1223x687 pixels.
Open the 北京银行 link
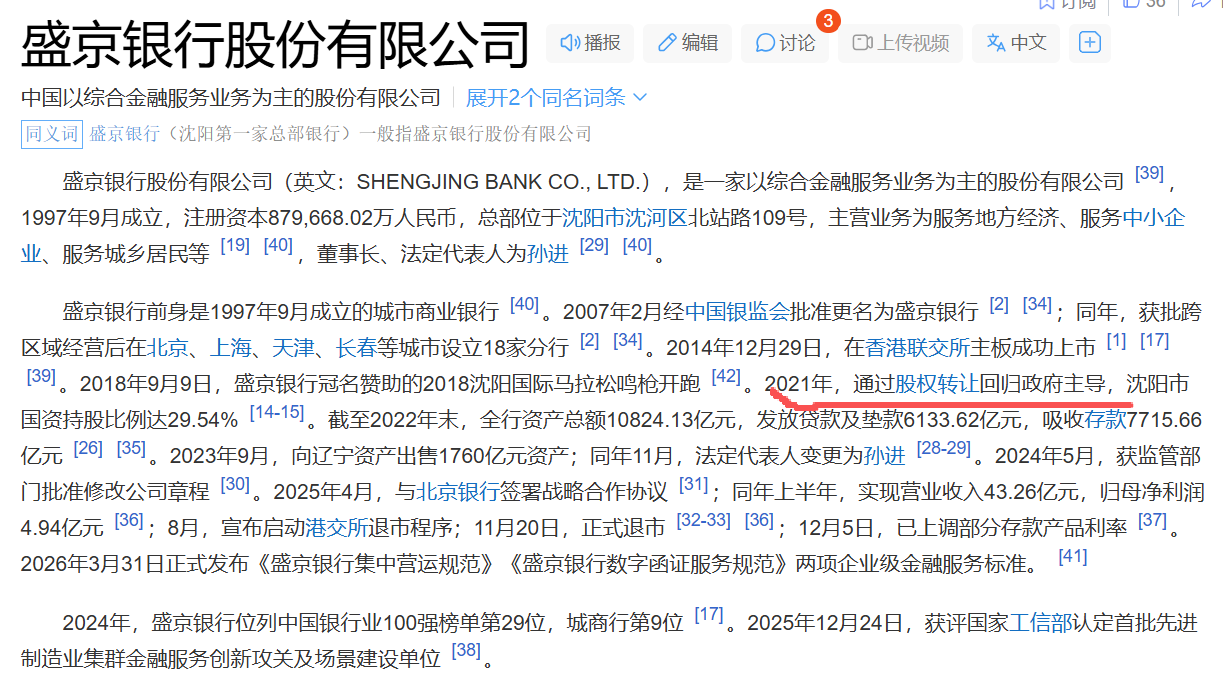click(x=458, y=491)
